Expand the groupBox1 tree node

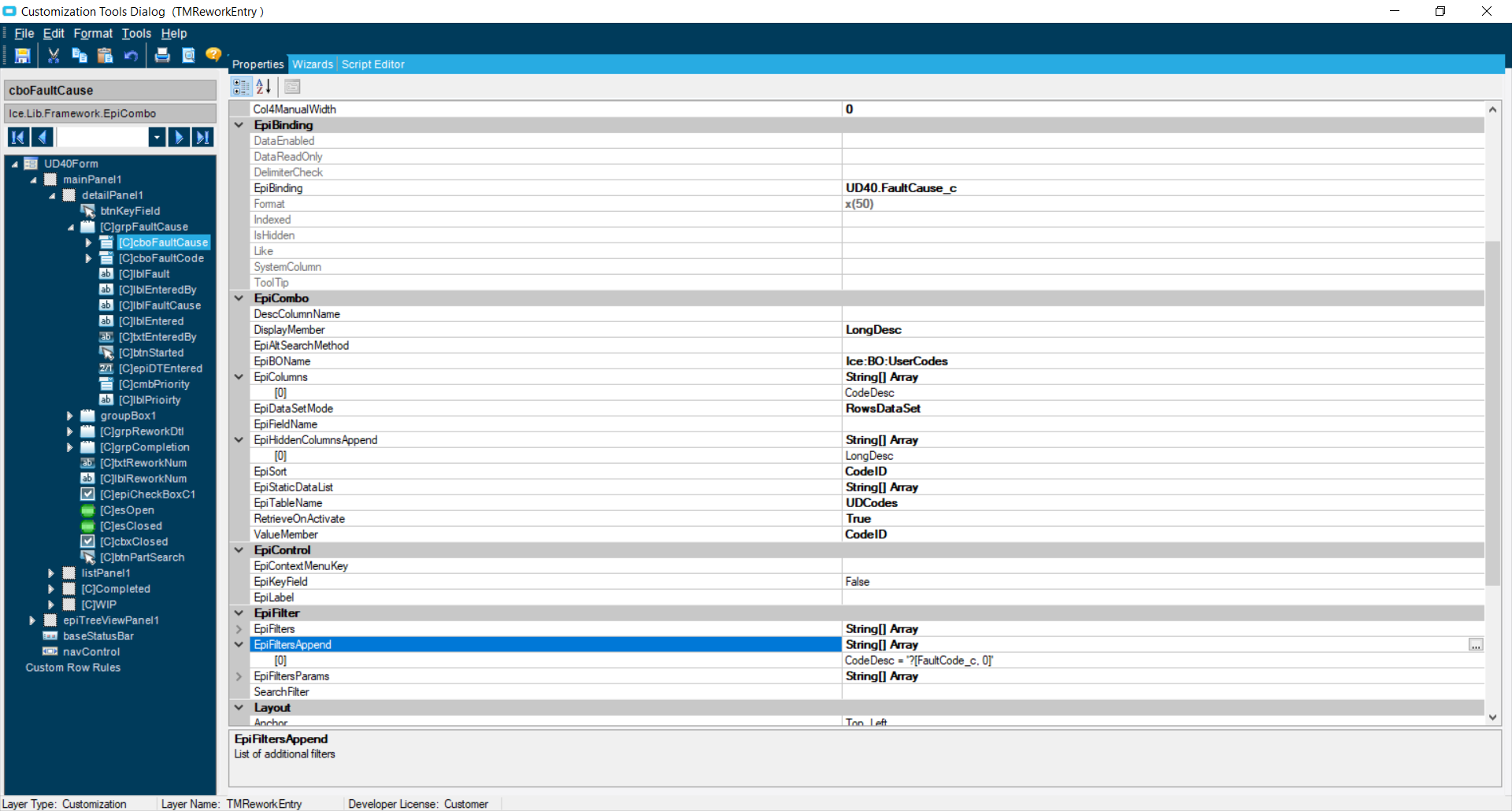(x=70, y=416)
